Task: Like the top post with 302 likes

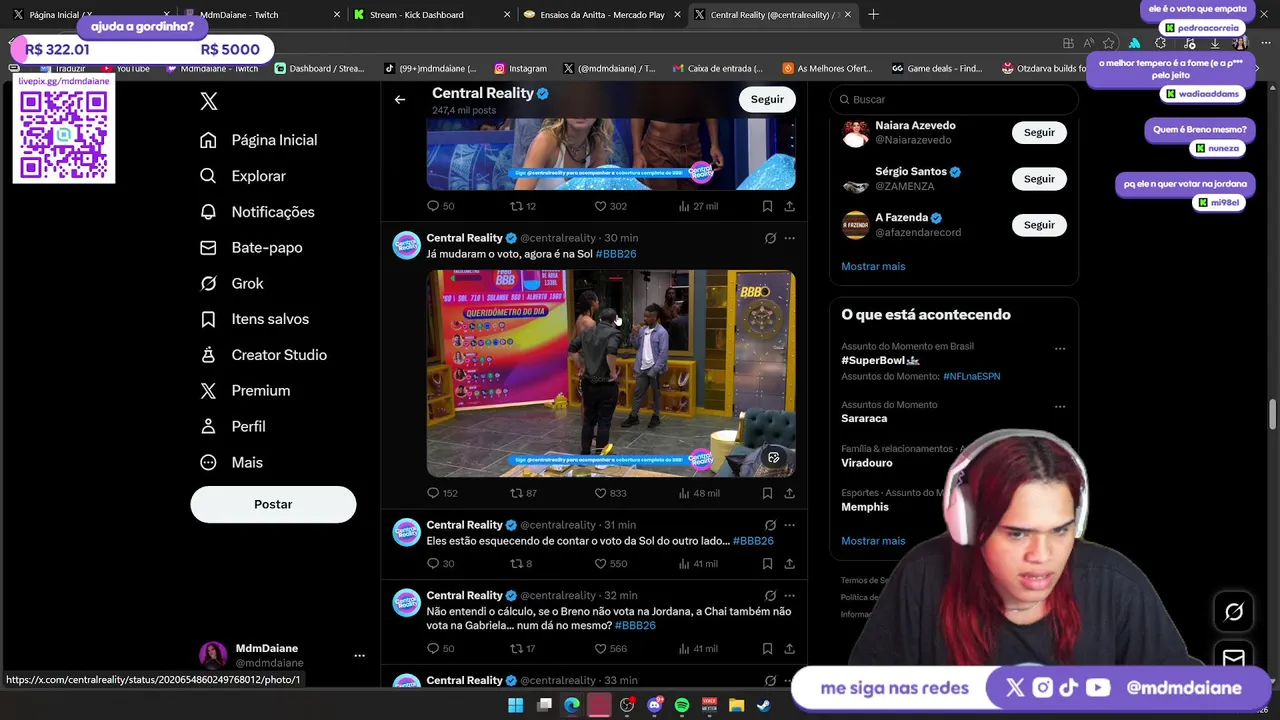Action: (610, 206)
